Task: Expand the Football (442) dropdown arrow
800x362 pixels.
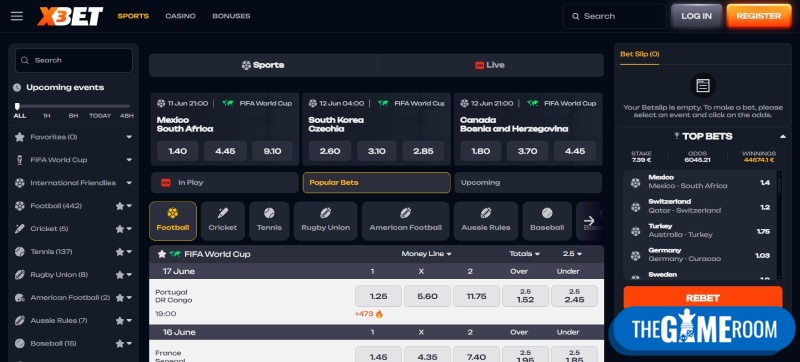Action: click(130, 206)
